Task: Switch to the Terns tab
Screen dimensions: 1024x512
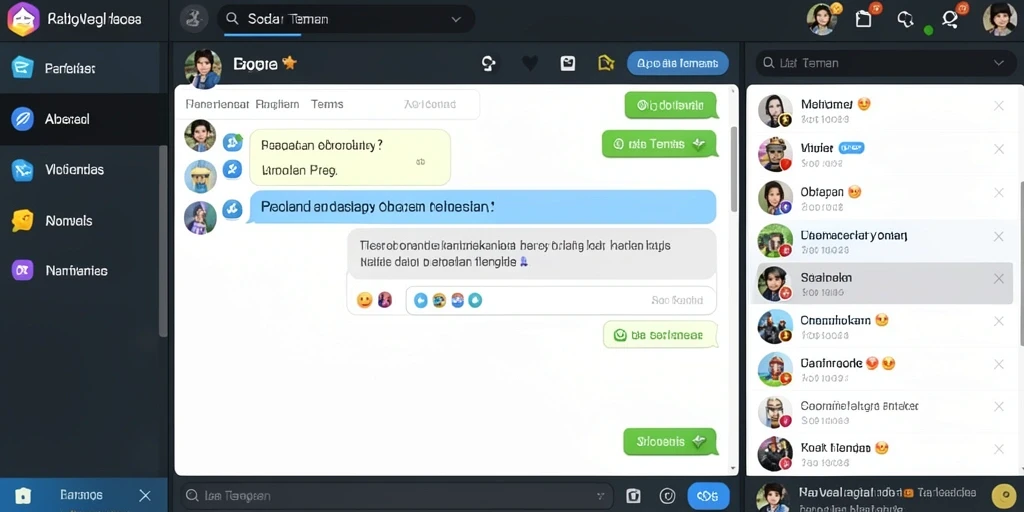Action: point(327,104)
